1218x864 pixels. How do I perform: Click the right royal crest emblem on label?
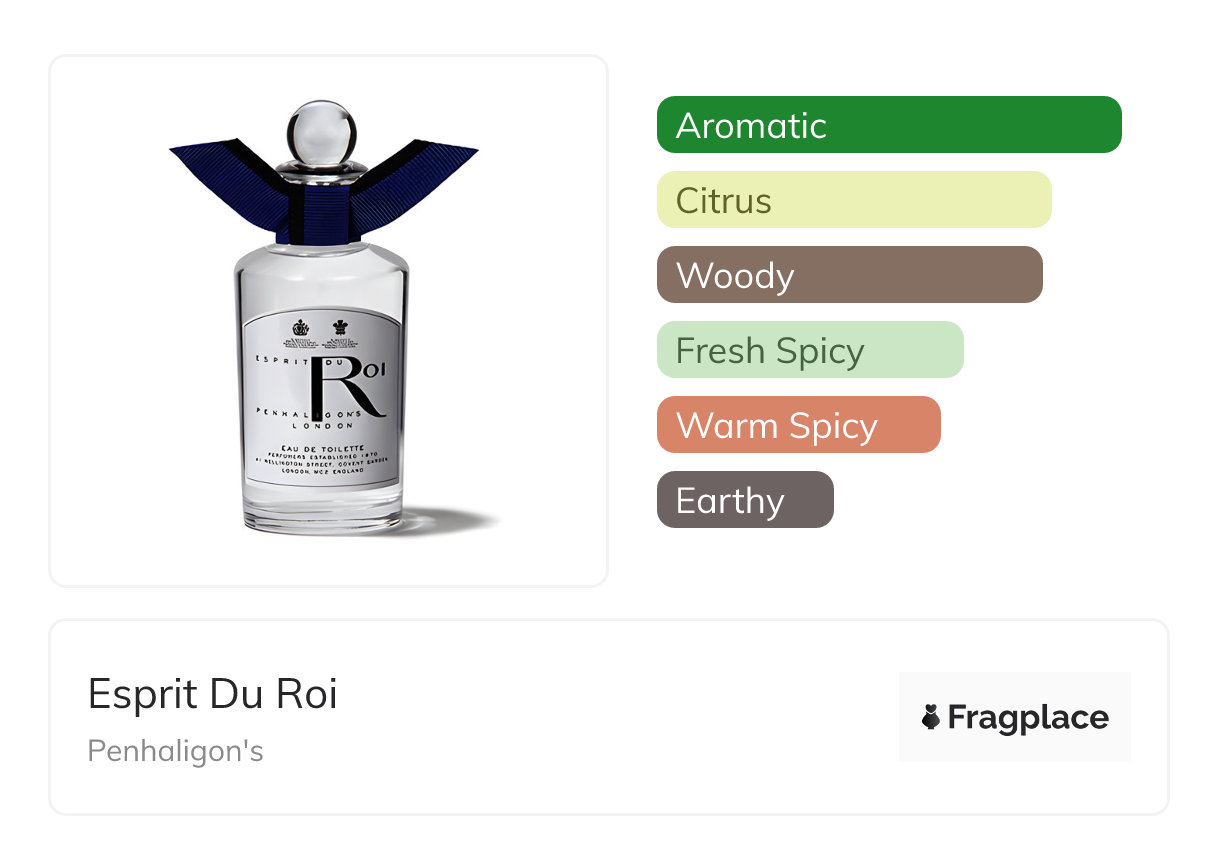340,327
